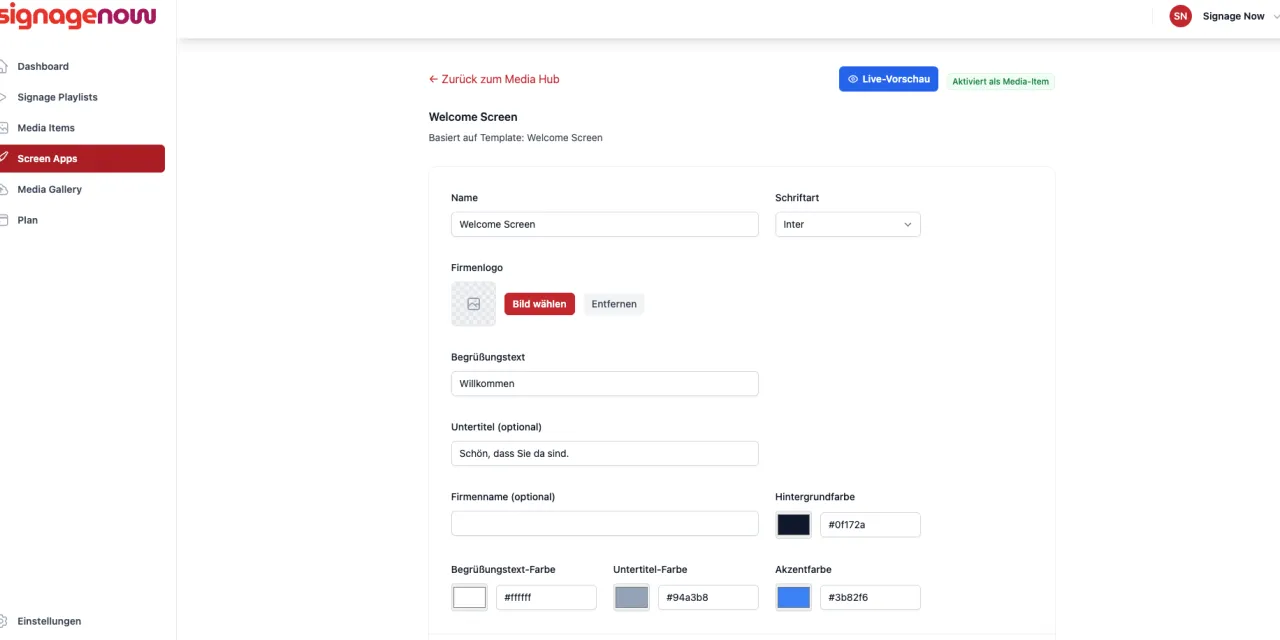Click the Media Items image icon
The height and width of the screenshot is (640, 1280).
pyautogui.click(x=4, y=128)
